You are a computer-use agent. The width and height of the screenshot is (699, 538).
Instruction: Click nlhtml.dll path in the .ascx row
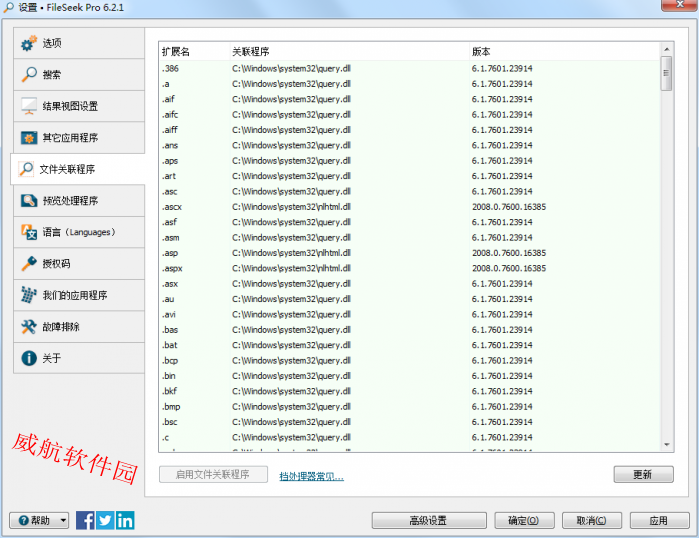291,207
